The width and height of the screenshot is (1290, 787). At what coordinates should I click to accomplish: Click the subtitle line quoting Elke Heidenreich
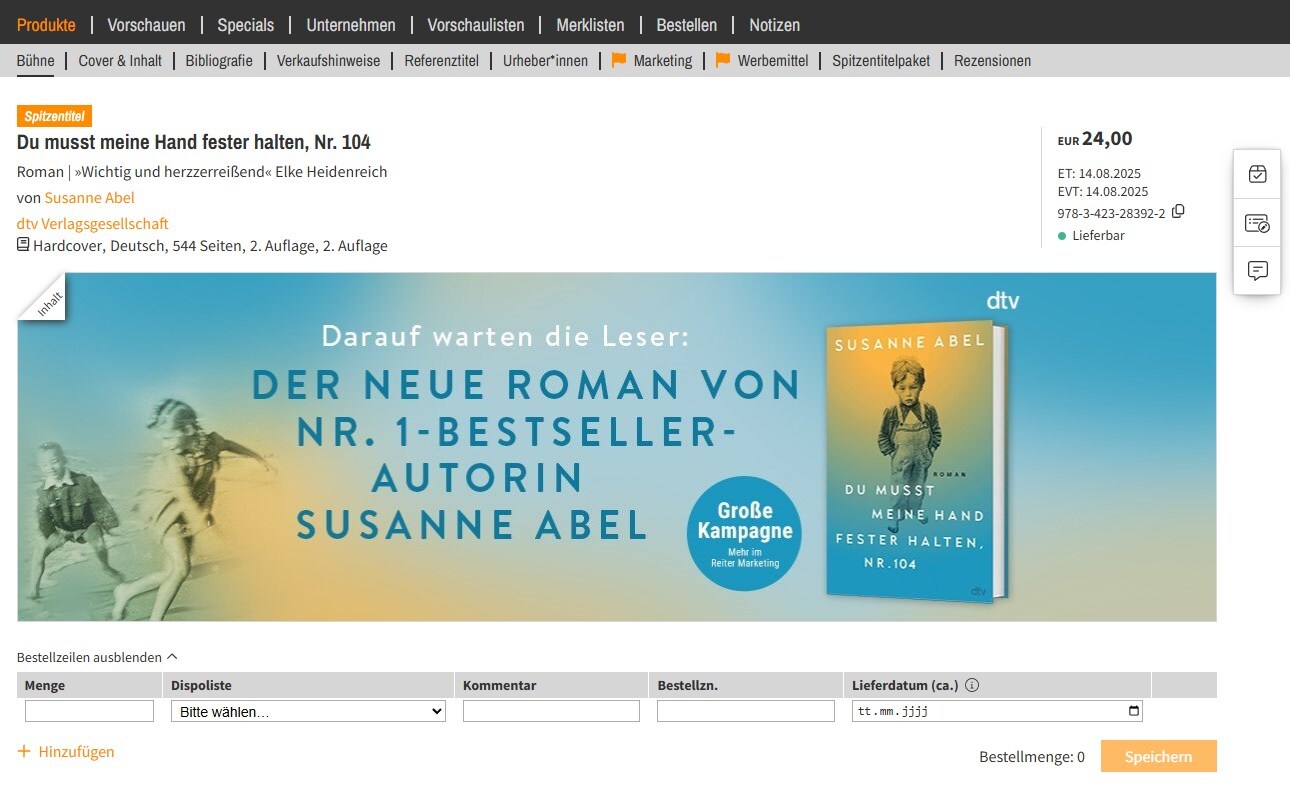point(202,172)
